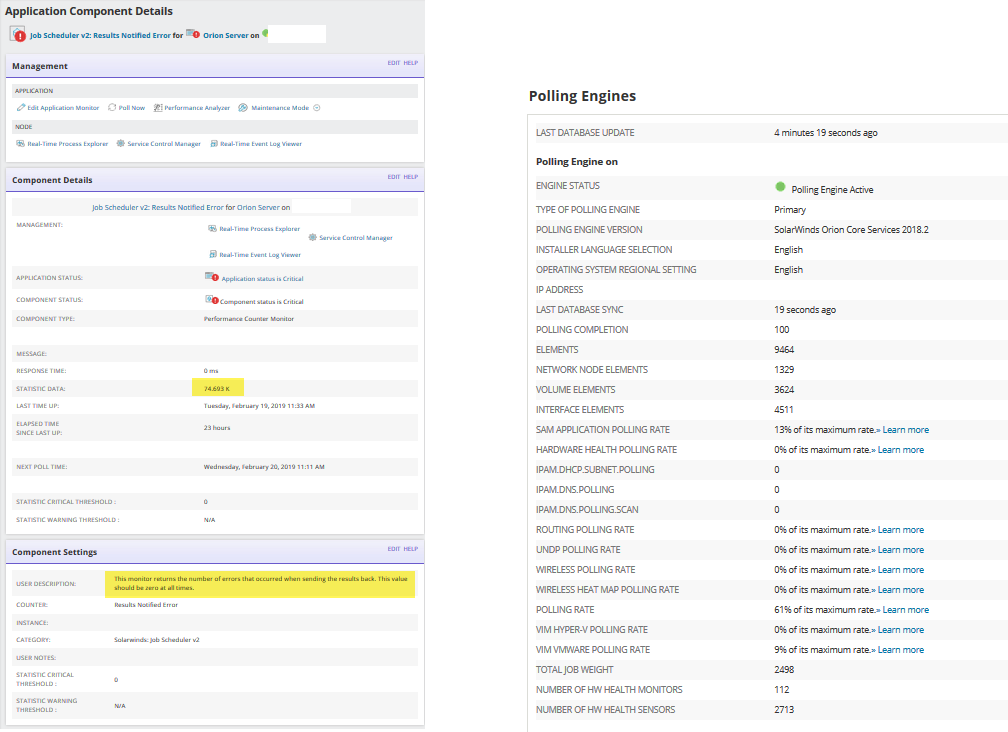Click last database update 4 minutes 19 seconds ago
The image size is (1008, 732).
point(825,132)
